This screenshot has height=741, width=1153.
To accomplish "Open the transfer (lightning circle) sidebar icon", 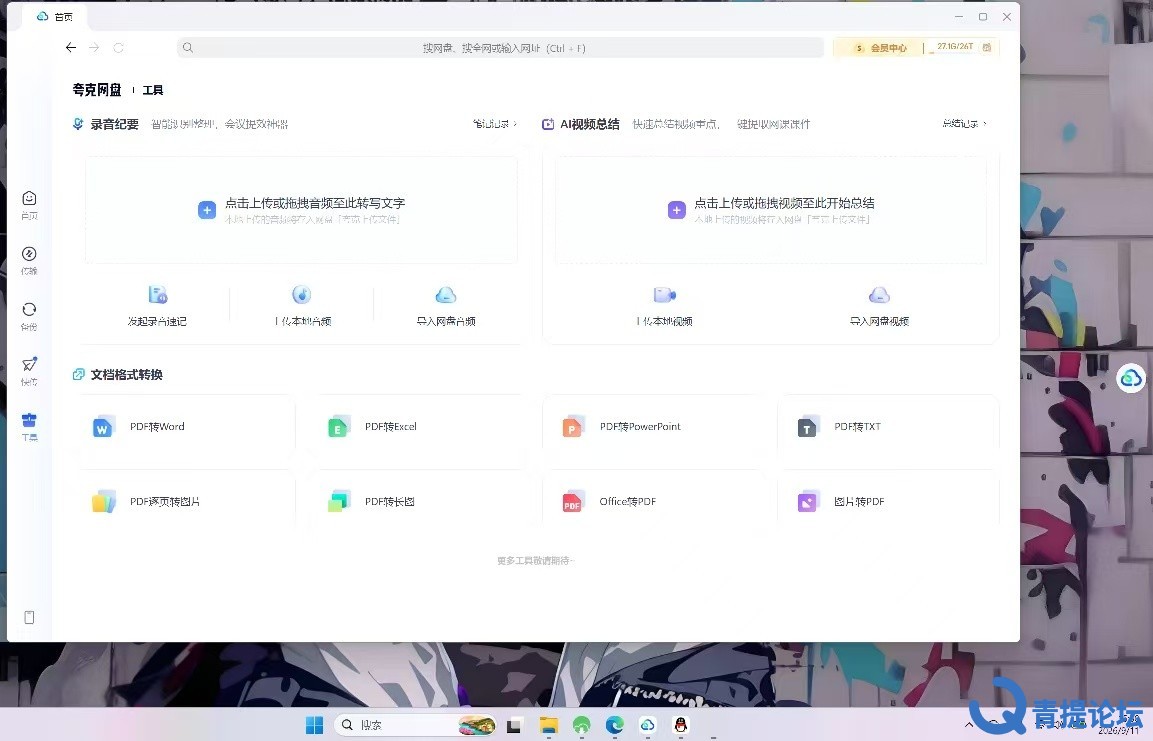I will pos(29,254).
